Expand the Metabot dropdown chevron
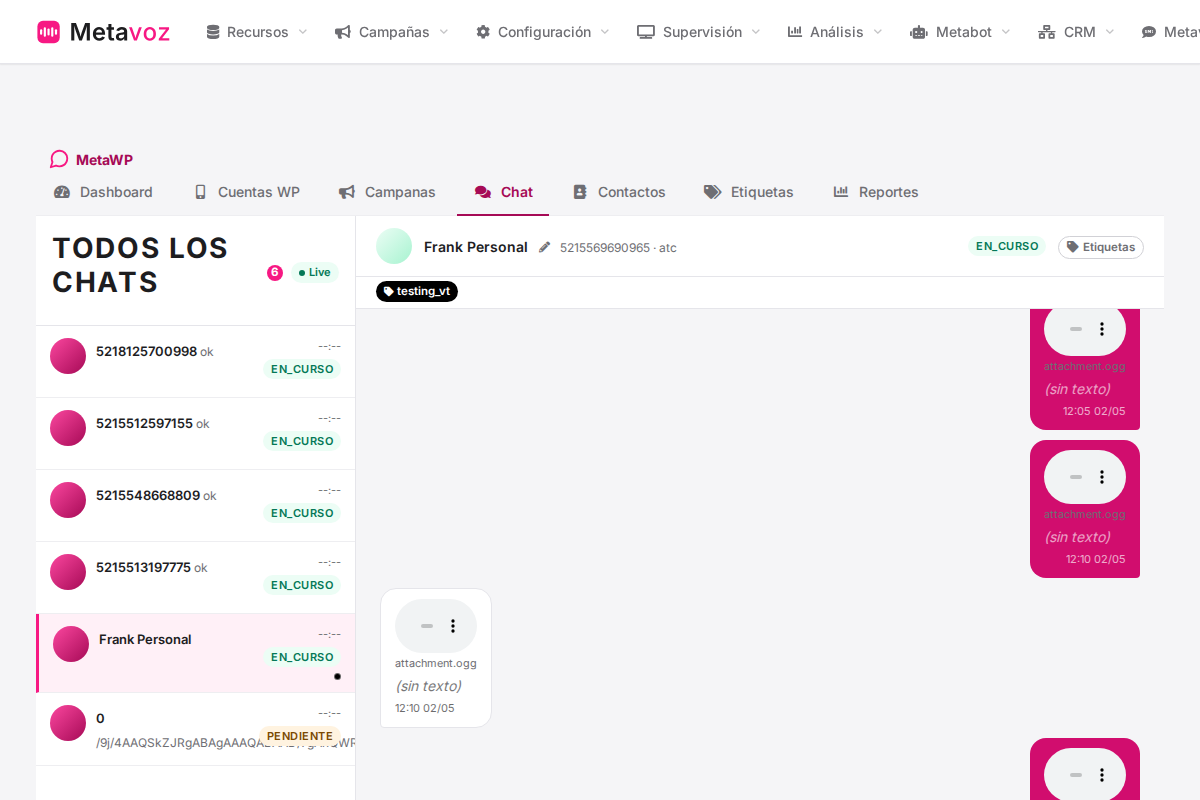1200x800 pixels. click(x=1006, y=32)
